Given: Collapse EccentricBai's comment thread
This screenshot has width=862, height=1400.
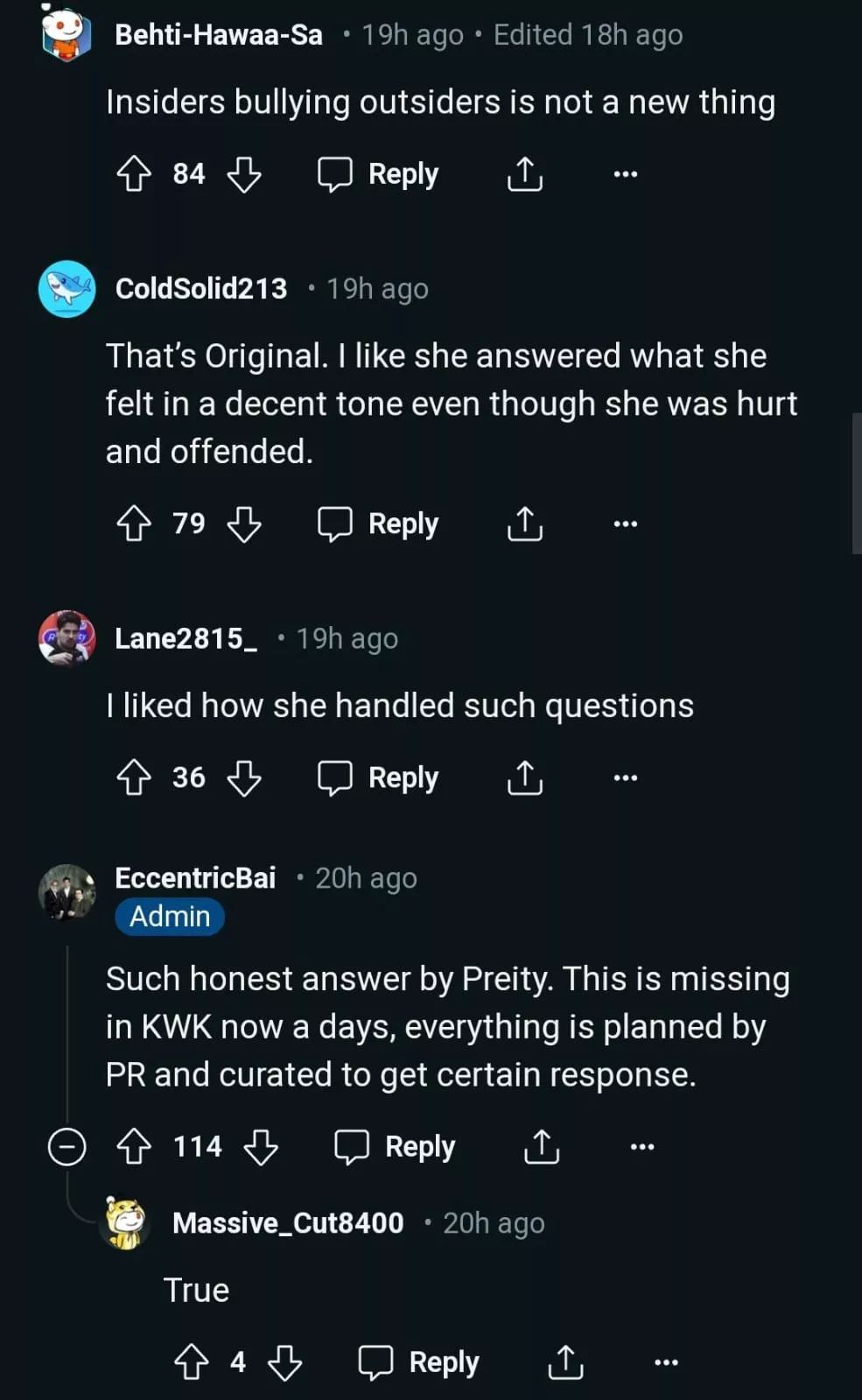Looking at the screenshot, I should [x=67, y=1146].
